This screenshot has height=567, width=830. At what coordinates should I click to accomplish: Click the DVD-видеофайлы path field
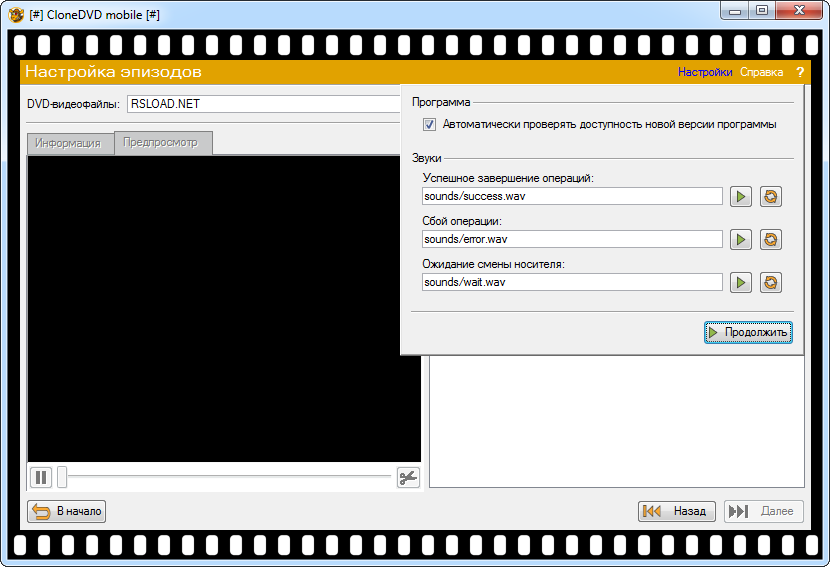[264, 104]
